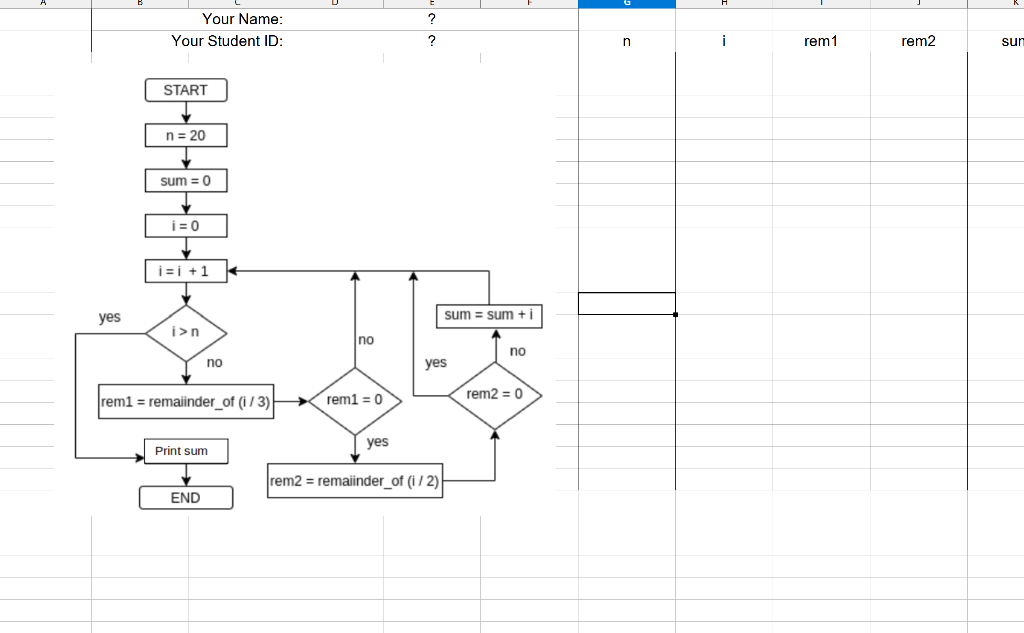Click the "rem2 = remainder_of (i / 2)" box
This screenshot has height=633, width=1024.
355,481
